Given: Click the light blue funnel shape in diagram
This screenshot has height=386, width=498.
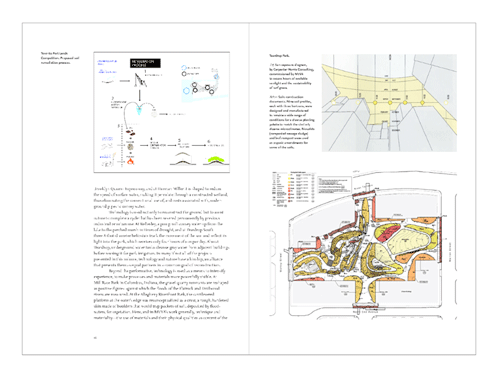Looking at the screenshot, I should [x=139, y=110].
